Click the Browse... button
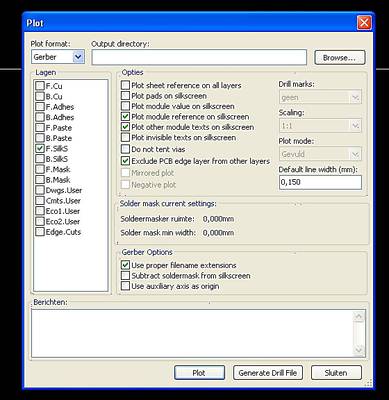 pos(340,58)
